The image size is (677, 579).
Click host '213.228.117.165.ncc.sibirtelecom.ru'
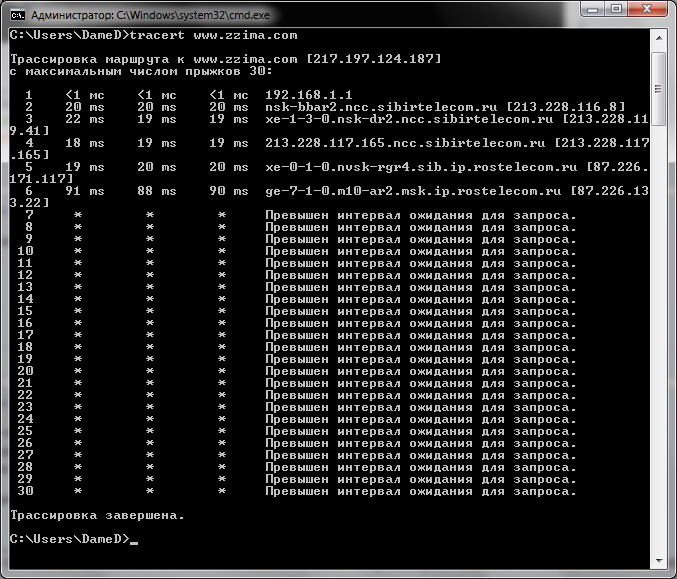[405, 143]
